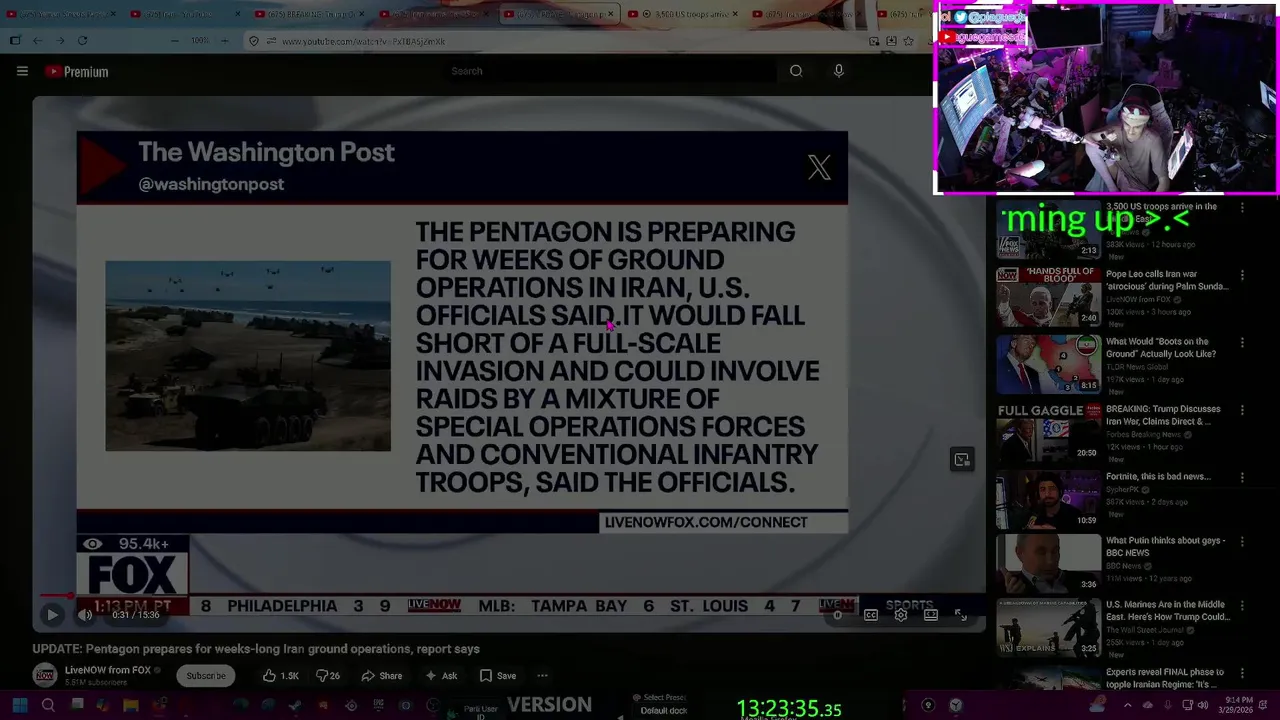Open options menu for Trump Discusses Iran War video
Screen dimensions: 1280x720
1242,410
